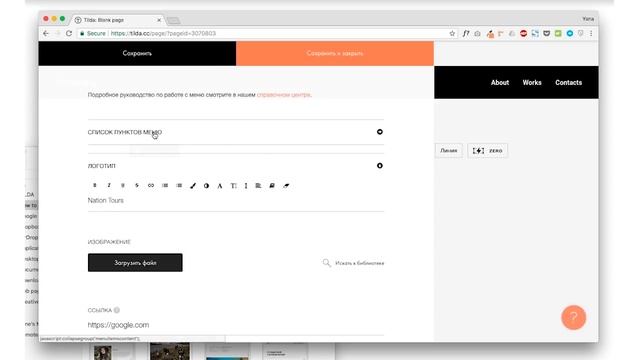
Task: Open the blue circle browser extension
Action: coord(569,33)
